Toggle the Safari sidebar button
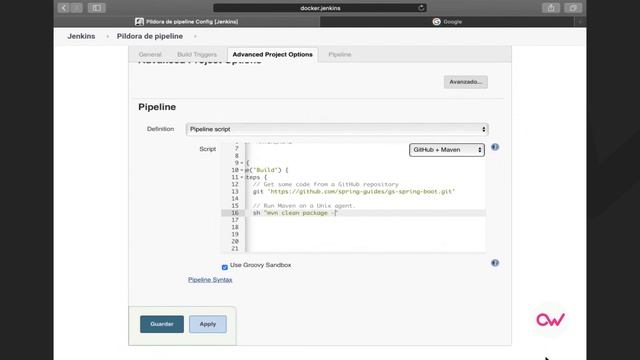This screenshot has height=360, width=640. [x=97, y=8]
